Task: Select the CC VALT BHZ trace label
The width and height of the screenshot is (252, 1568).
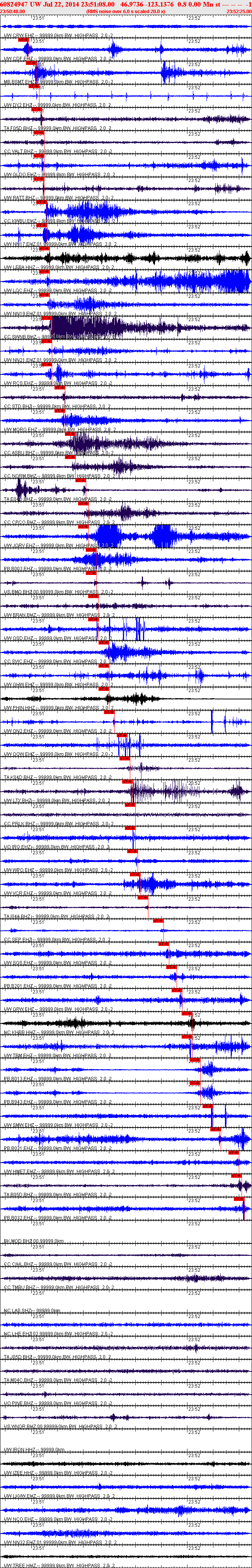Action: tap(58, 151)
